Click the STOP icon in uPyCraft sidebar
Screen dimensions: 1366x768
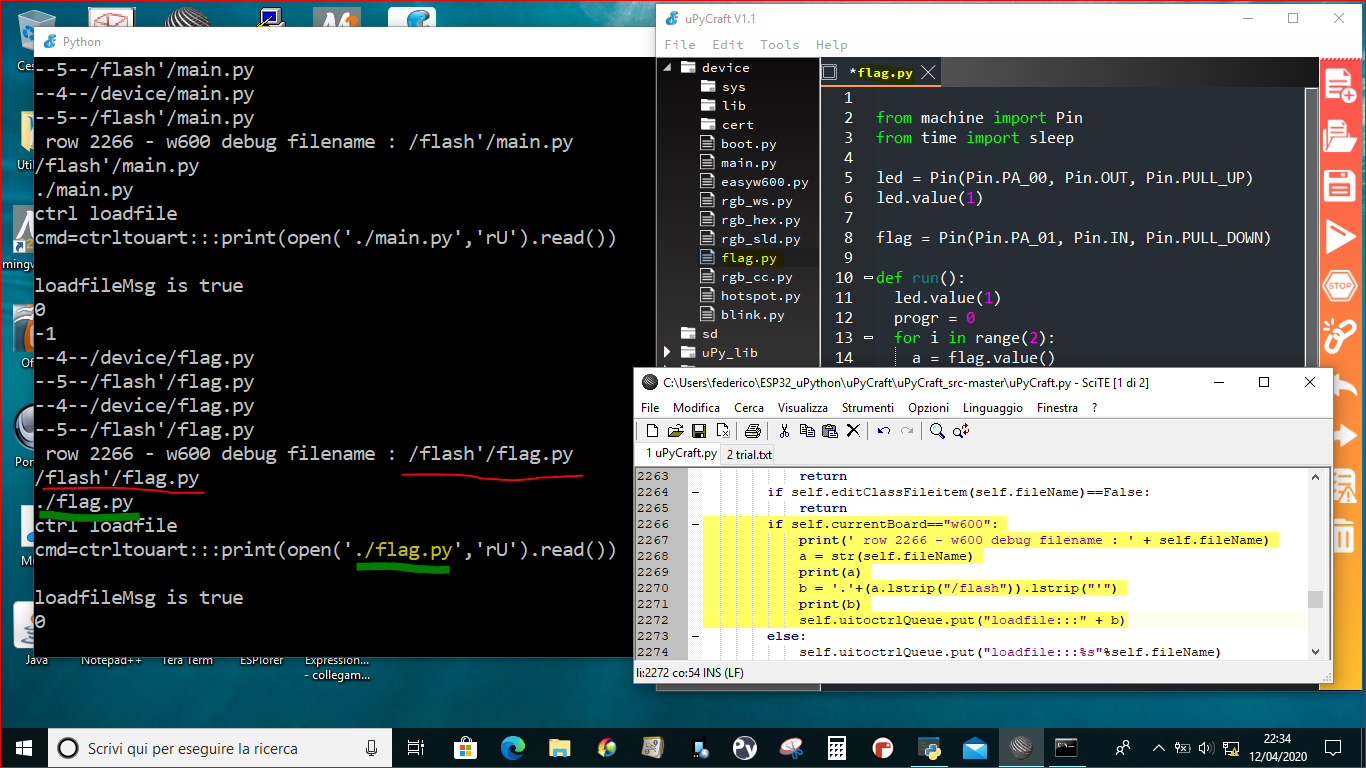[1340, 286]
